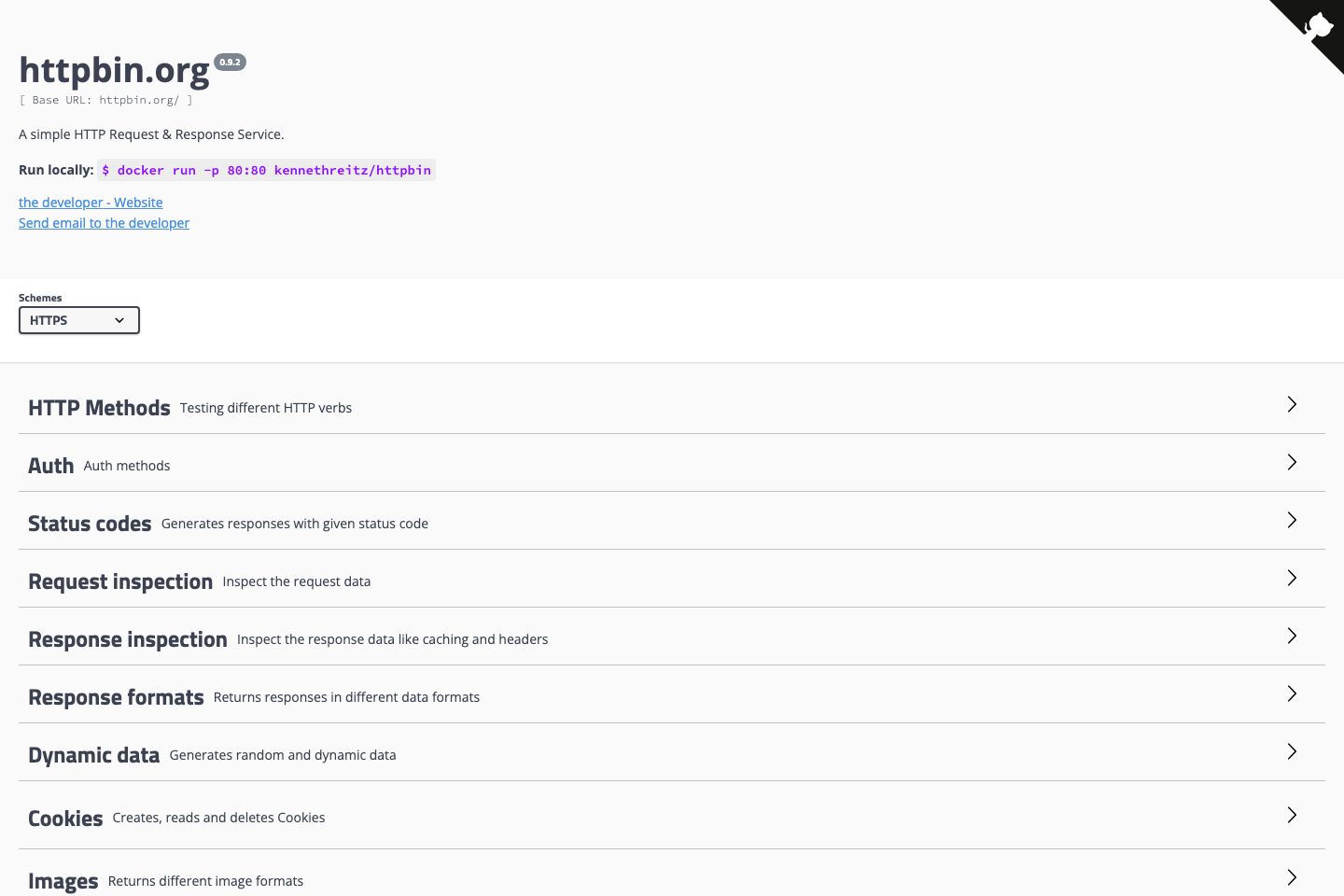Click the Base URL httpbin.org/ text
1344x896 pixels.
(105, 100)
